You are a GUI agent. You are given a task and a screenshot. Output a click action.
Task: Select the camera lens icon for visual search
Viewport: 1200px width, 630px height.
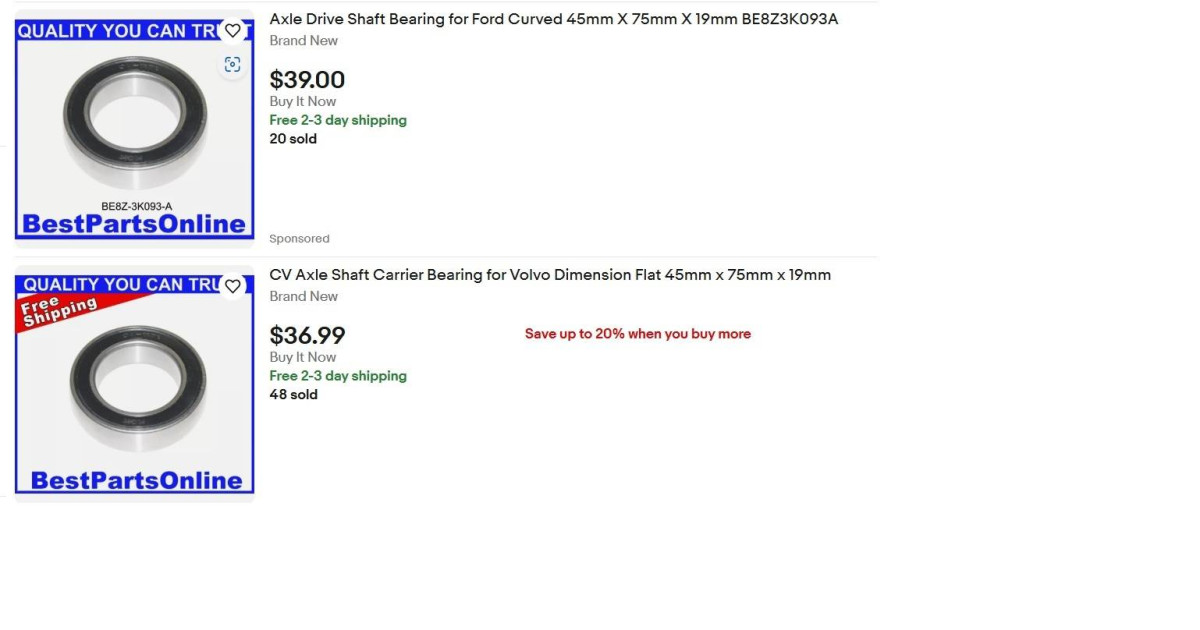tap(232, 64)
